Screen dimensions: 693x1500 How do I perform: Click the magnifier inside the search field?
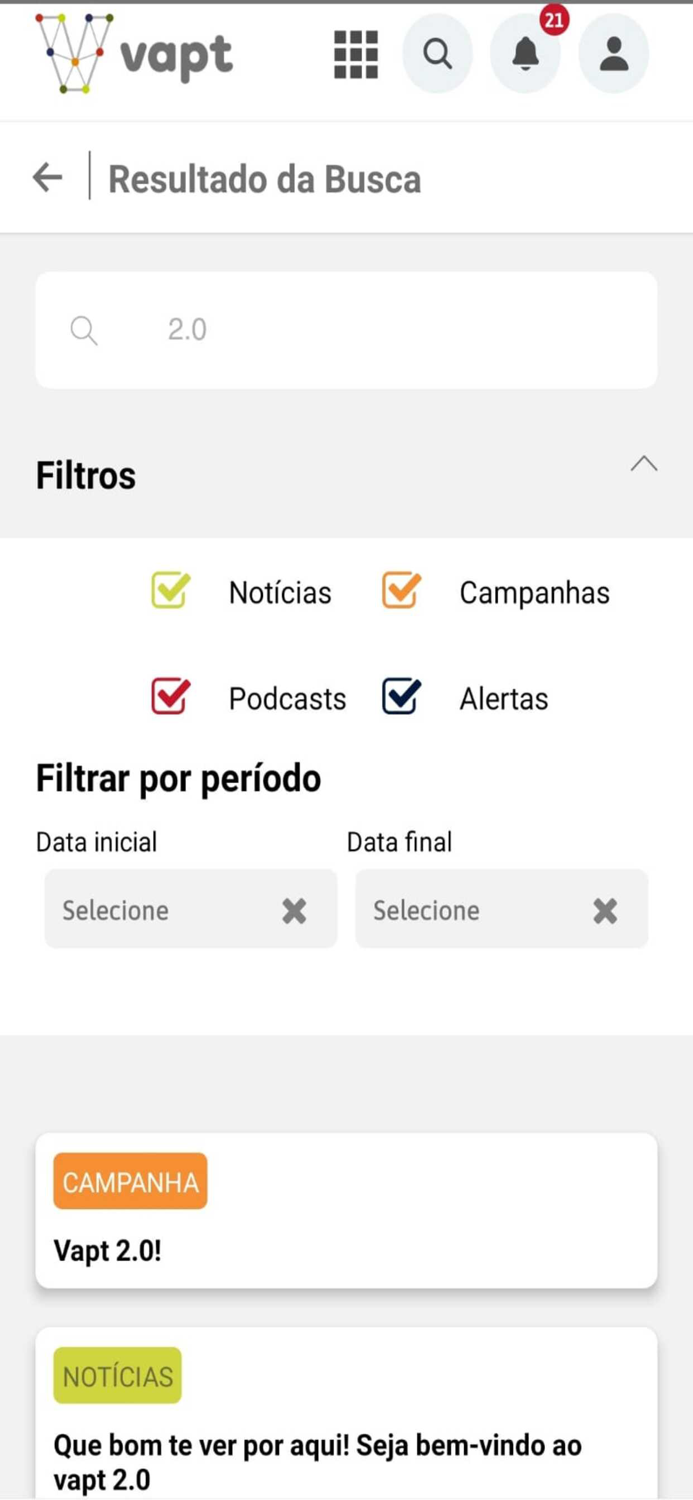84,330
